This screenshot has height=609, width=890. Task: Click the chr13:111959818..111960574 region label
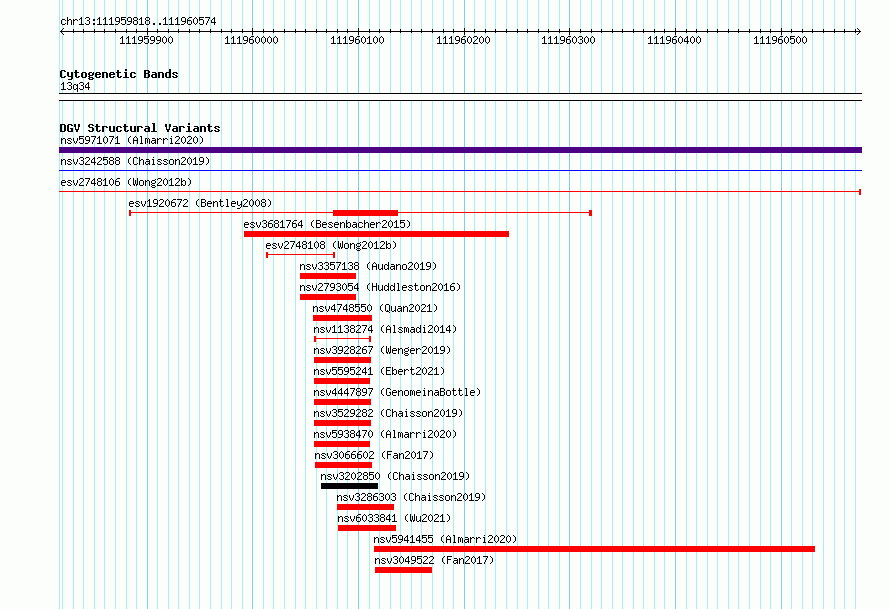[x=138, y=22]
